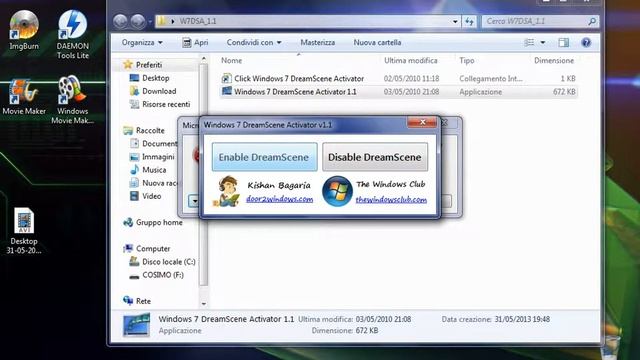Launch DAEMON Tools Lite desktop icon
Viewport: 640px width, 360px height.
73,35
